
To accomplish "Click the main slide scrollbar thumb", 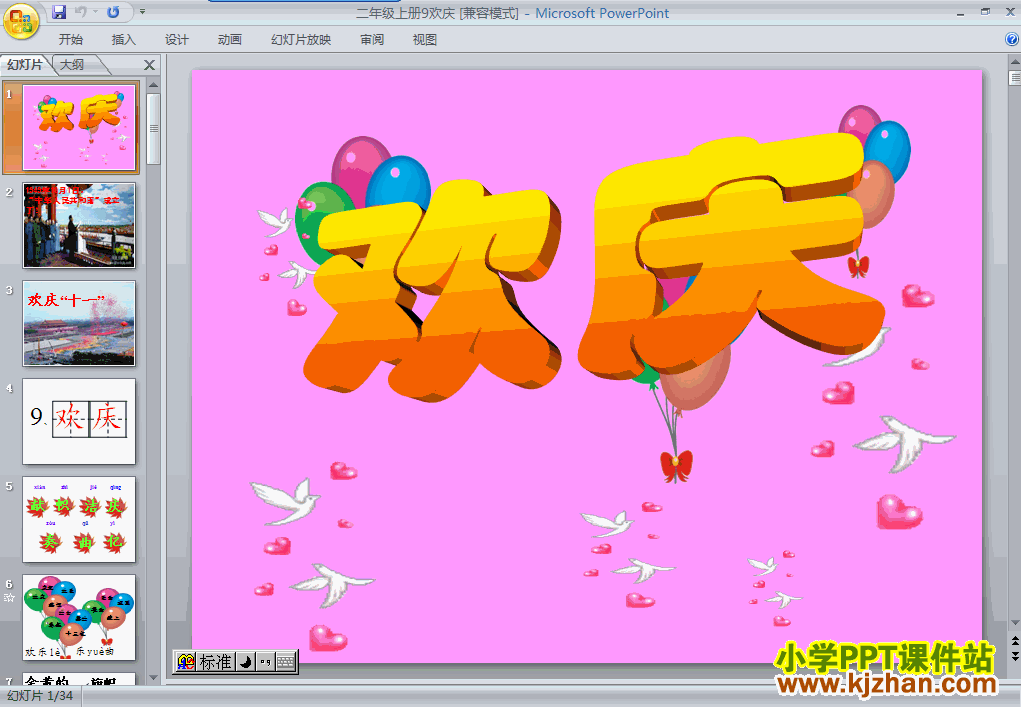I will [x=1014, y=78].
